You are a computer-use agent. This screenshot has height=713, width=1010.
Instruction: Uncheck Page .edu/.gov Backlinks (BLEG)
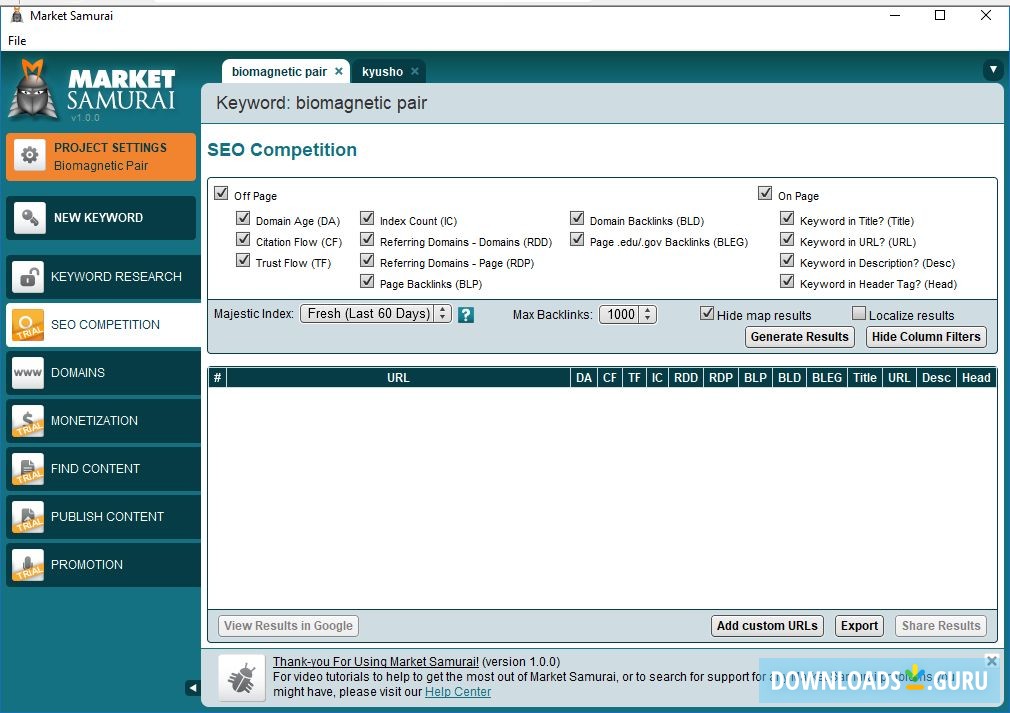[577, 239]
